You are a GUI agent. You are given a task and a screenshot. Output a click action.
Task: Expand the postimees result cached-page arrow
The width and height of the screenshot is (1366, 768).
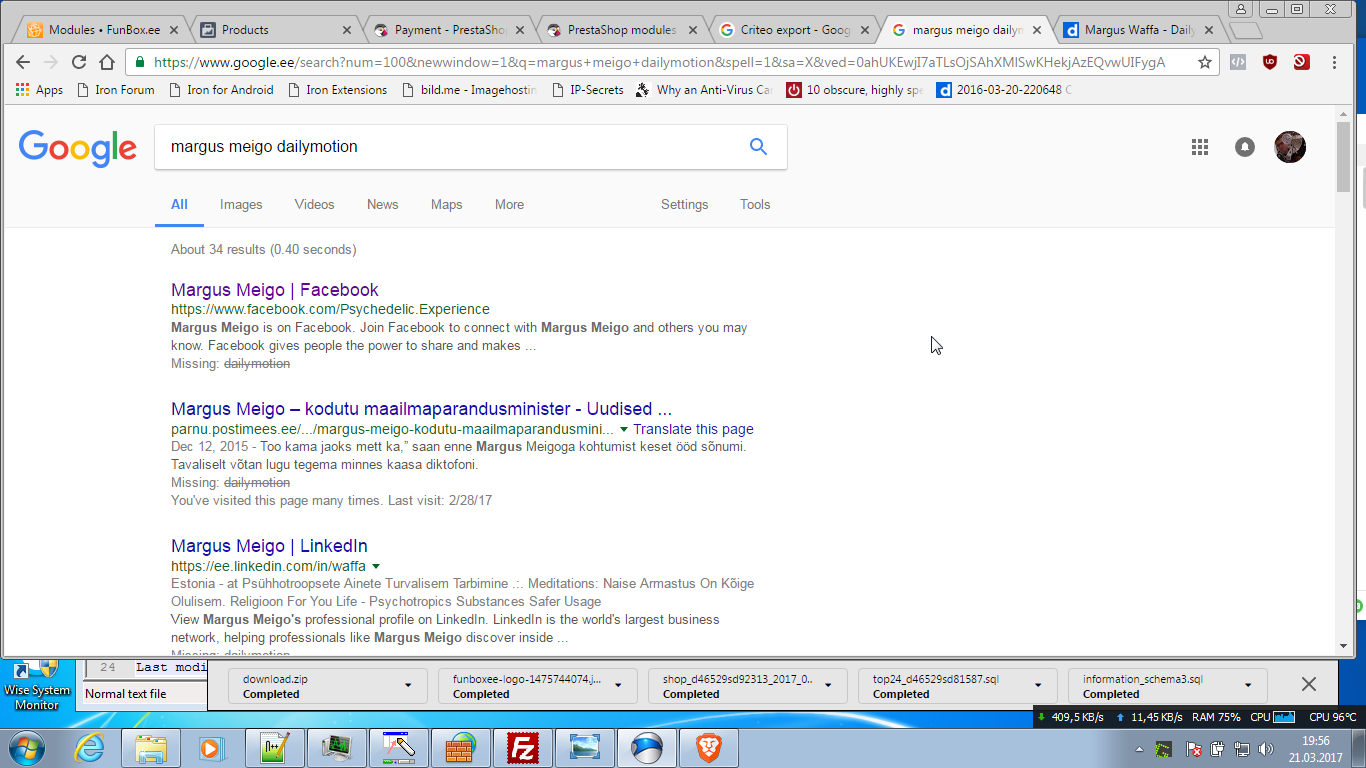624,430
